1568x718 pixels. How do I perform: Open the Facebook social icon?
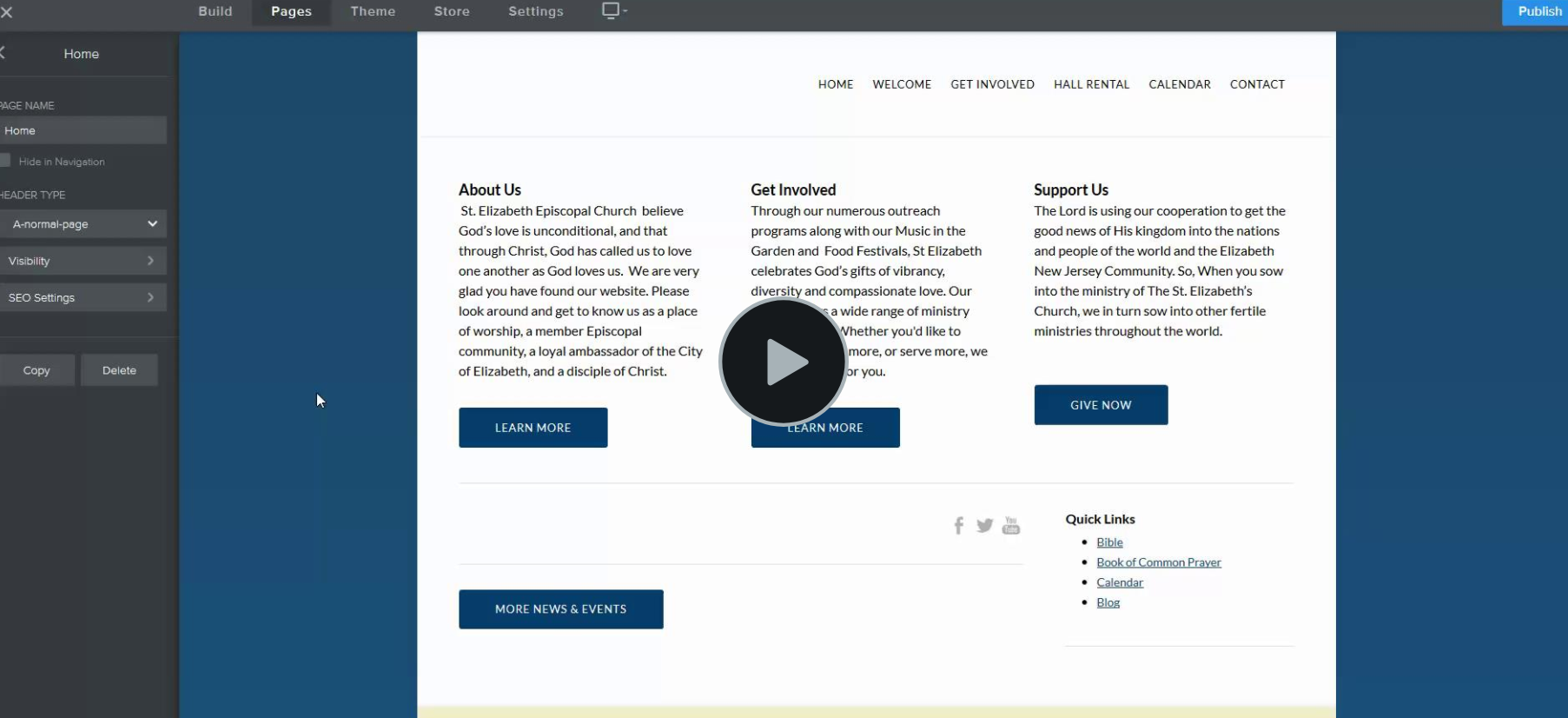[x=958, y=525]
